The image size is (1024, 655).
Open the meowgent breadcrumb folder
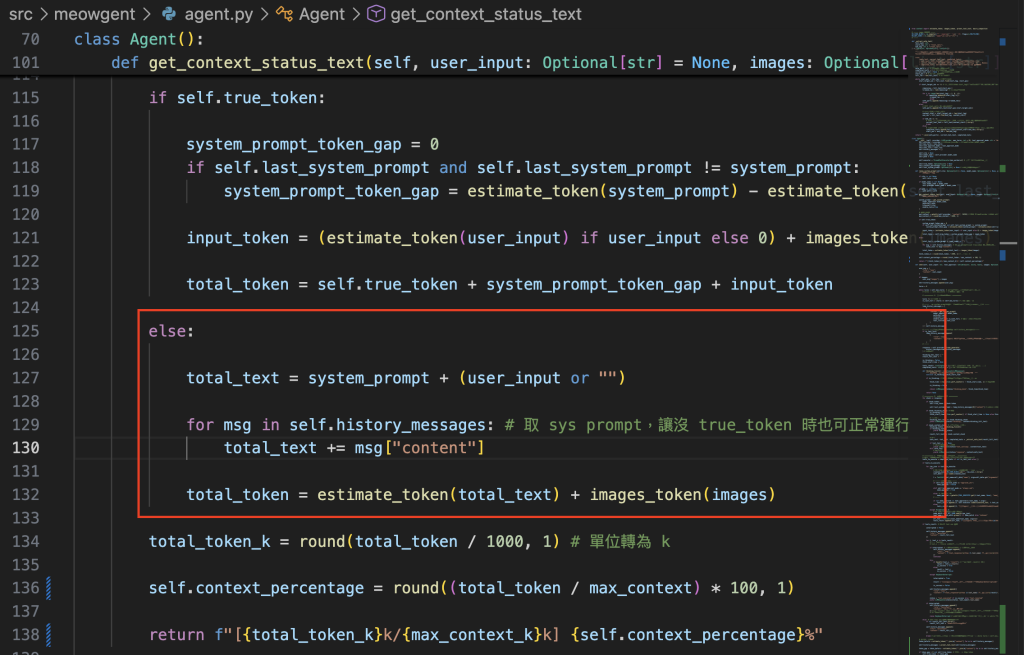coord(94,14)
